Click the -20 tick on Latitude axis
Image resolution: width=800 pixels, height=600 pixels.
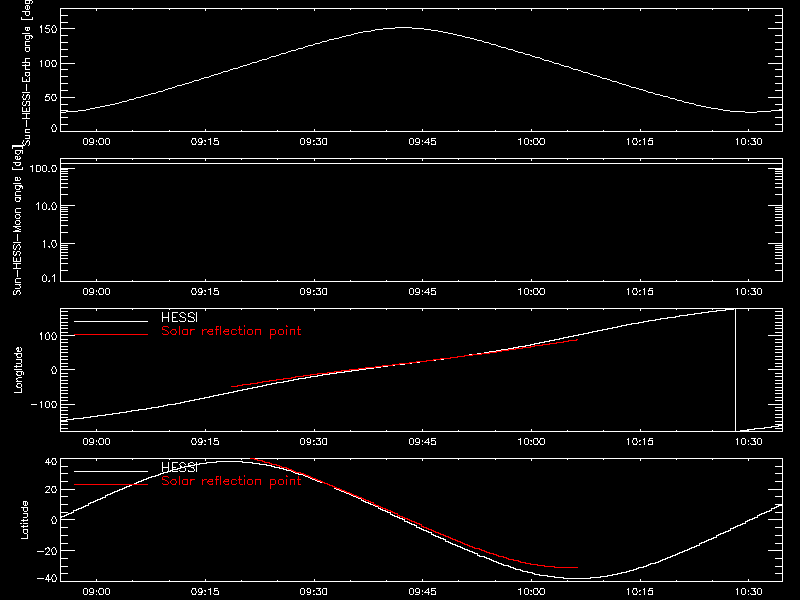pos(47,551)
